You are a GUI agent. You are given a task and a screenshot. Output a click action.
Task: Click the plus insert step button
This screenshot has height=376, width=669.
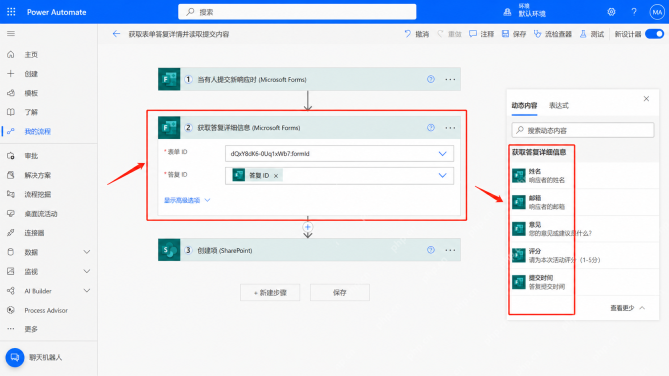pyautogui.click(x=308, y=227)
